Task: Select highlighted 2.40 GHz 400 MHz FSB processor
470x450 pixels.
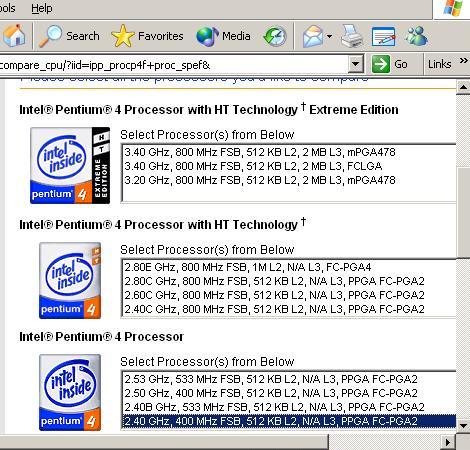Action: (x=289, y=421)
